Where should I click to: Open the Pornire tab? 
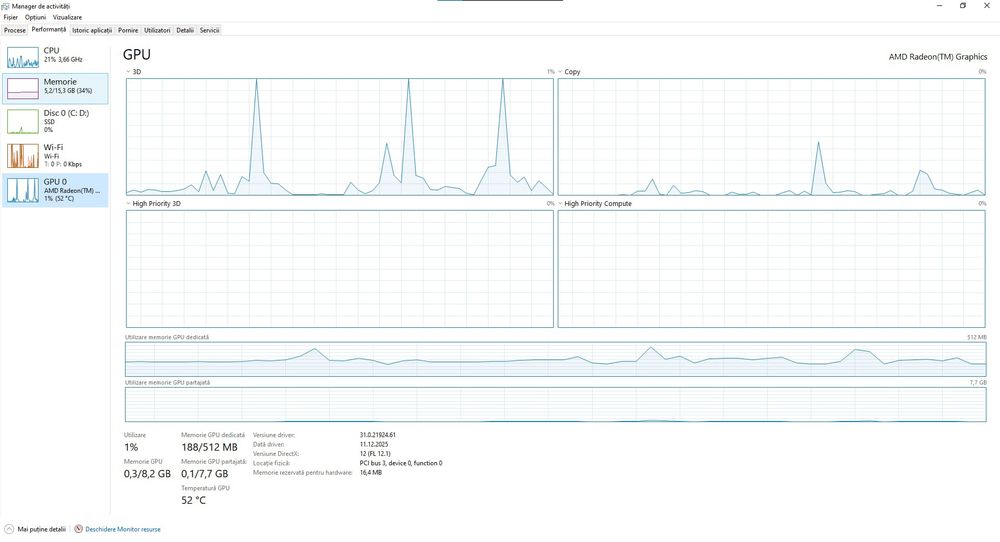(x=128, y=30)
